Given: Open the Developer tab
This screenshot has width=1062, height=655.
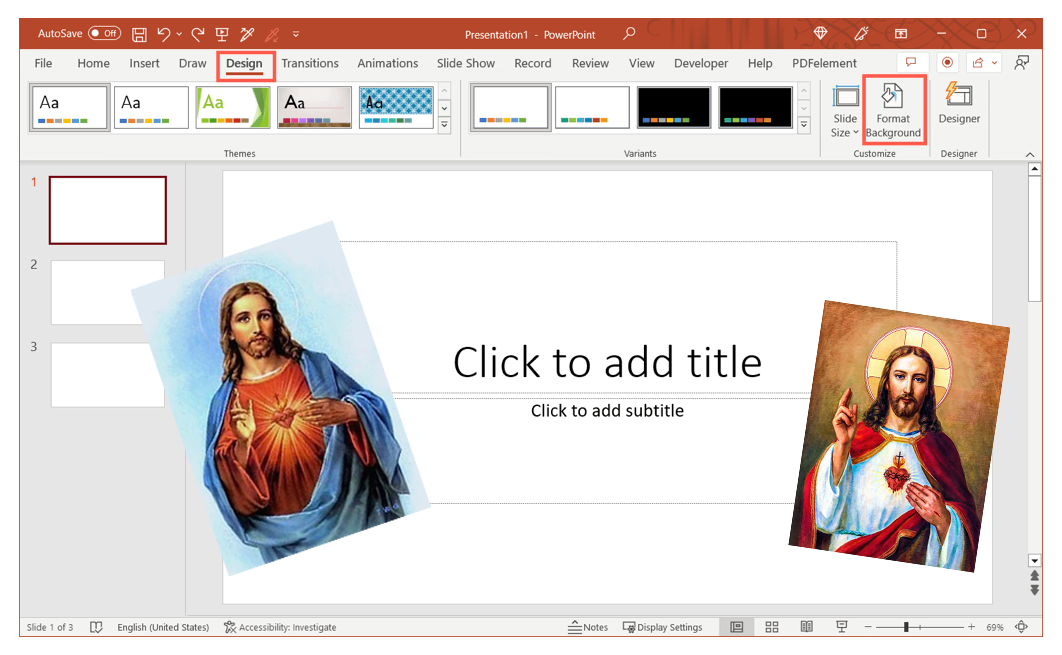Looking at the screenshot, I should click(x=701, y=63).
